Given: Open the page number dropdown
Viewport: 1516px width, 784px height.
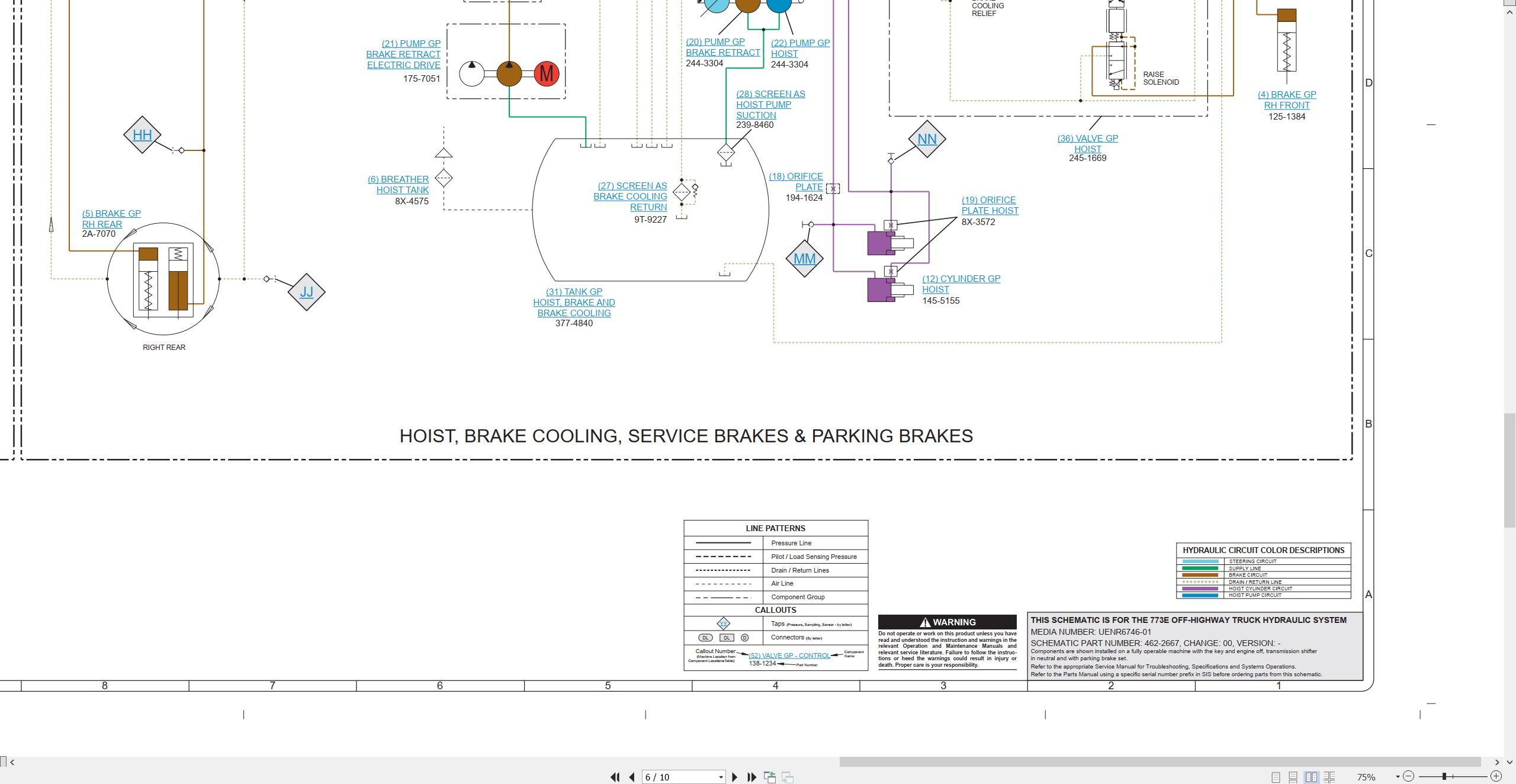Looking at the screenshot, I should click(x=721, y=777).
